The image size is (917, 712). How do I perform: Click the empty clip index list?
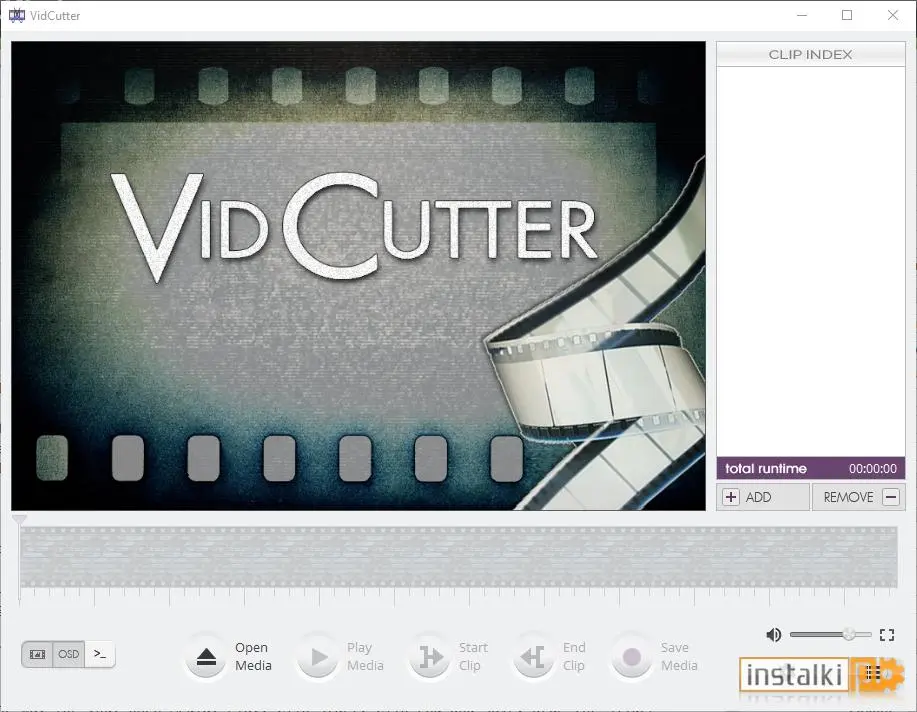[811, 262]
